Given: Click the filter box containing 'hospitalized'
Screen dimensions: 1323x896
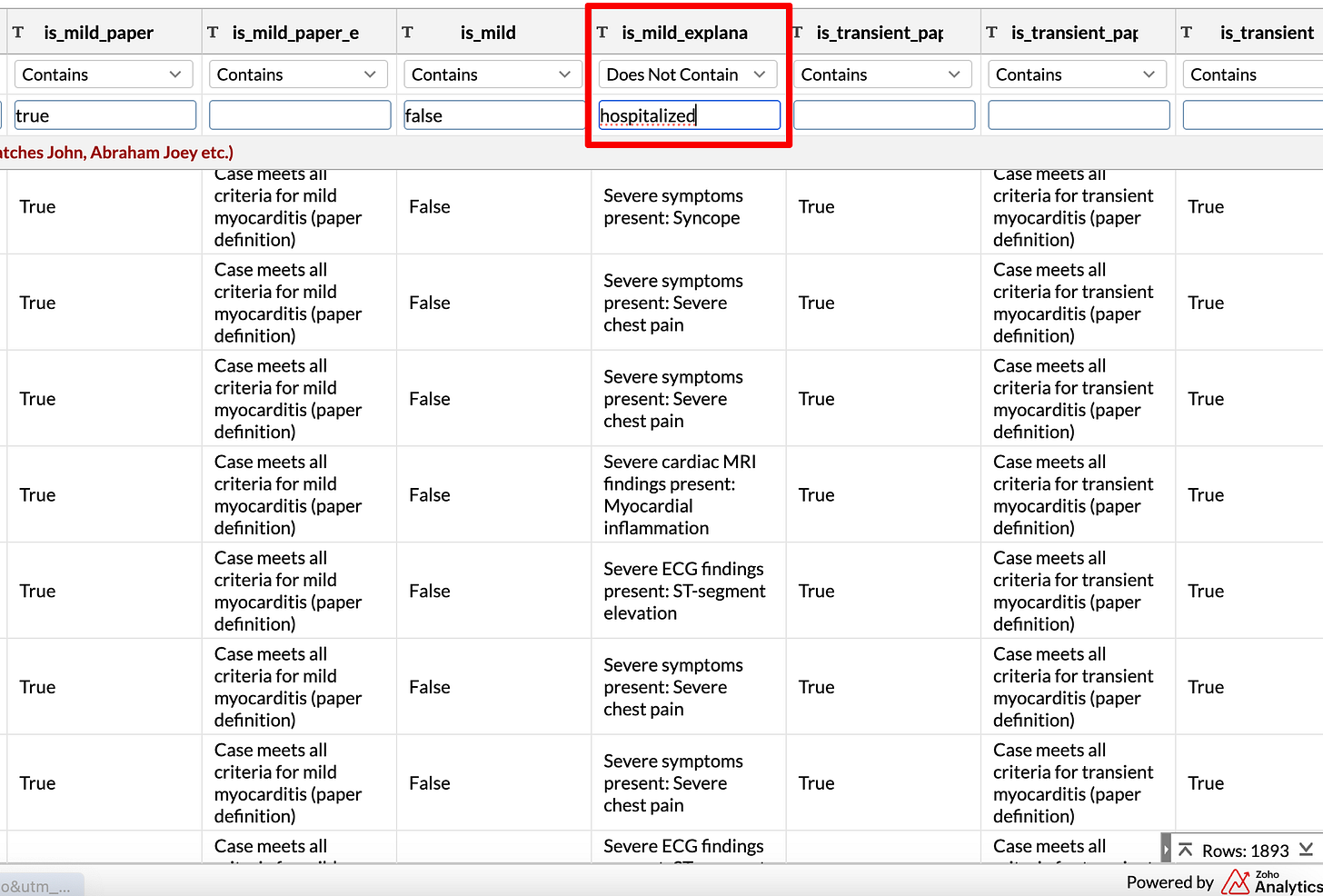Looking at the screenshot, I should tap(689, 115).
